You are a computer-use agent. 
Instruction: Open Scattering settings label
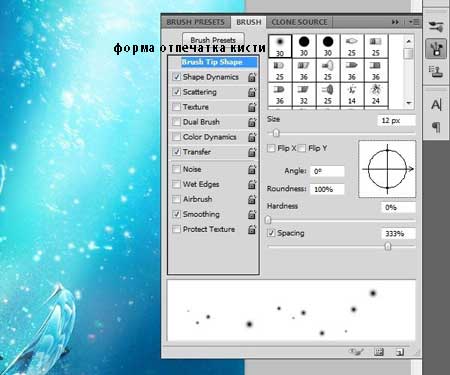200,92
